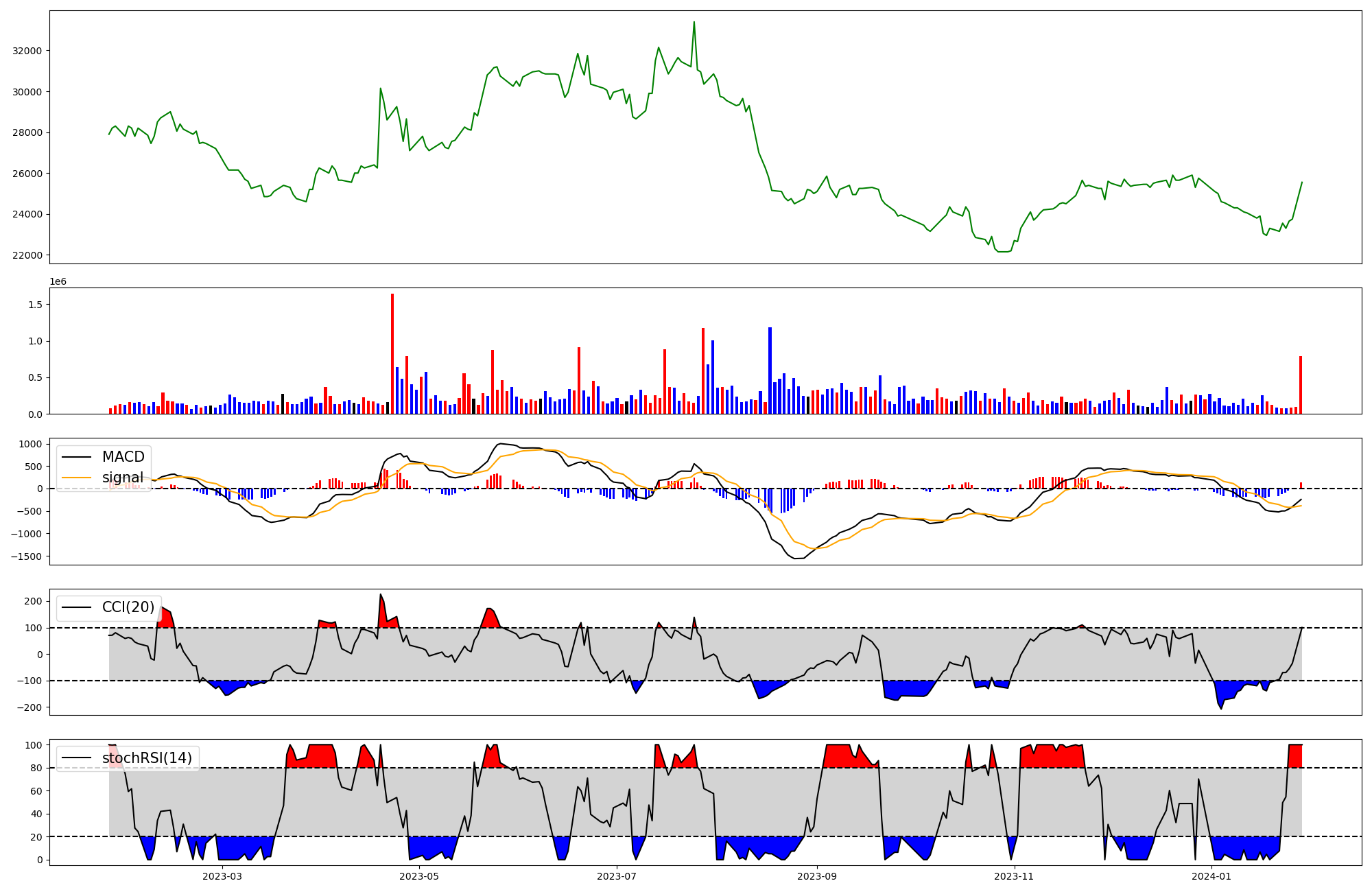
Task: Click the 2023-07 x-axis date label
Action: pyautogui.click(x=616, y=876)
